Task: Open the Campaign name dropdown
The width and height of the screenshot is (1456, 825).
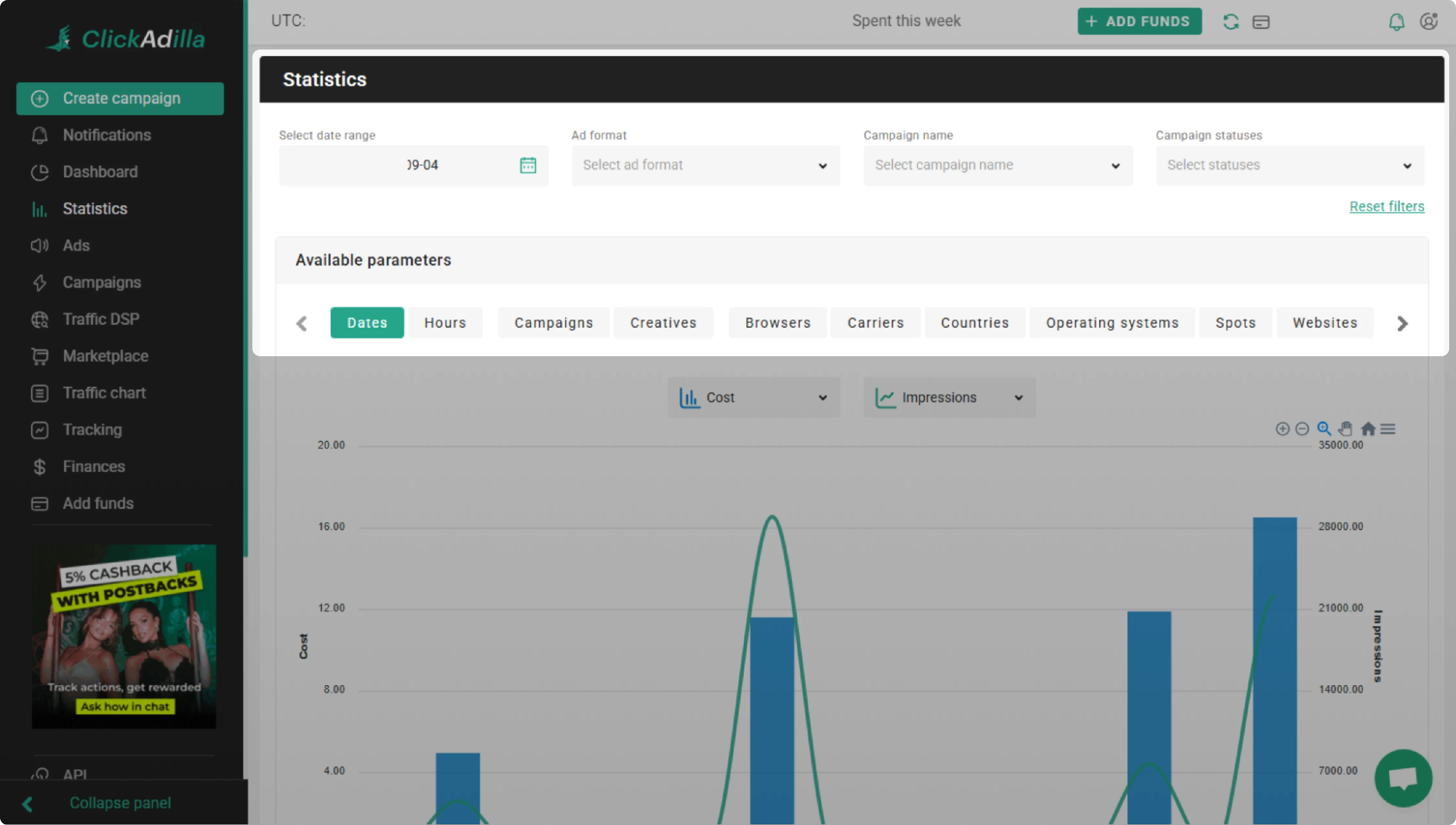Action: click(998, 165)
